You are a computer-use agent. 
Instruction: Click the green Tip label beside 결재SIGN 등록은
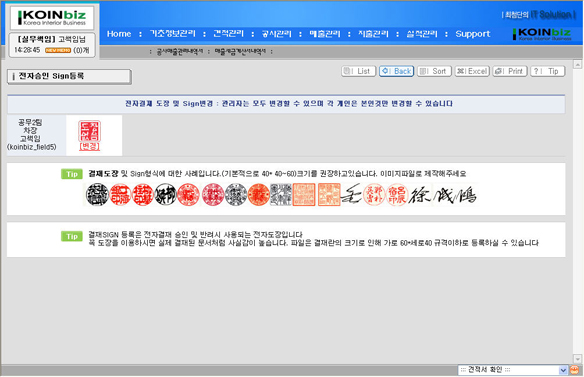coord(72,236)
